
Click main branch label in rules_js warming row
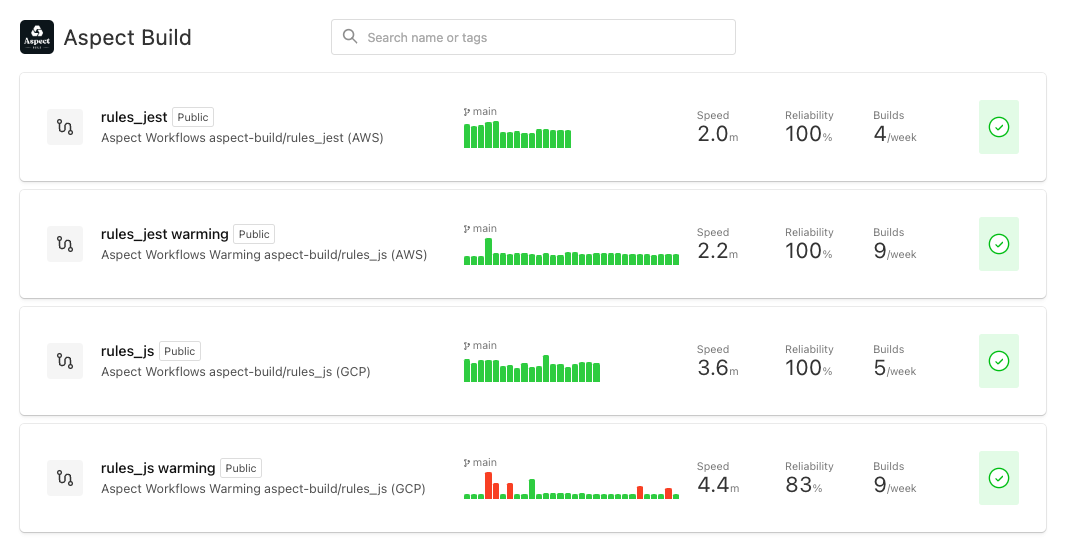[x=484, y=463]
